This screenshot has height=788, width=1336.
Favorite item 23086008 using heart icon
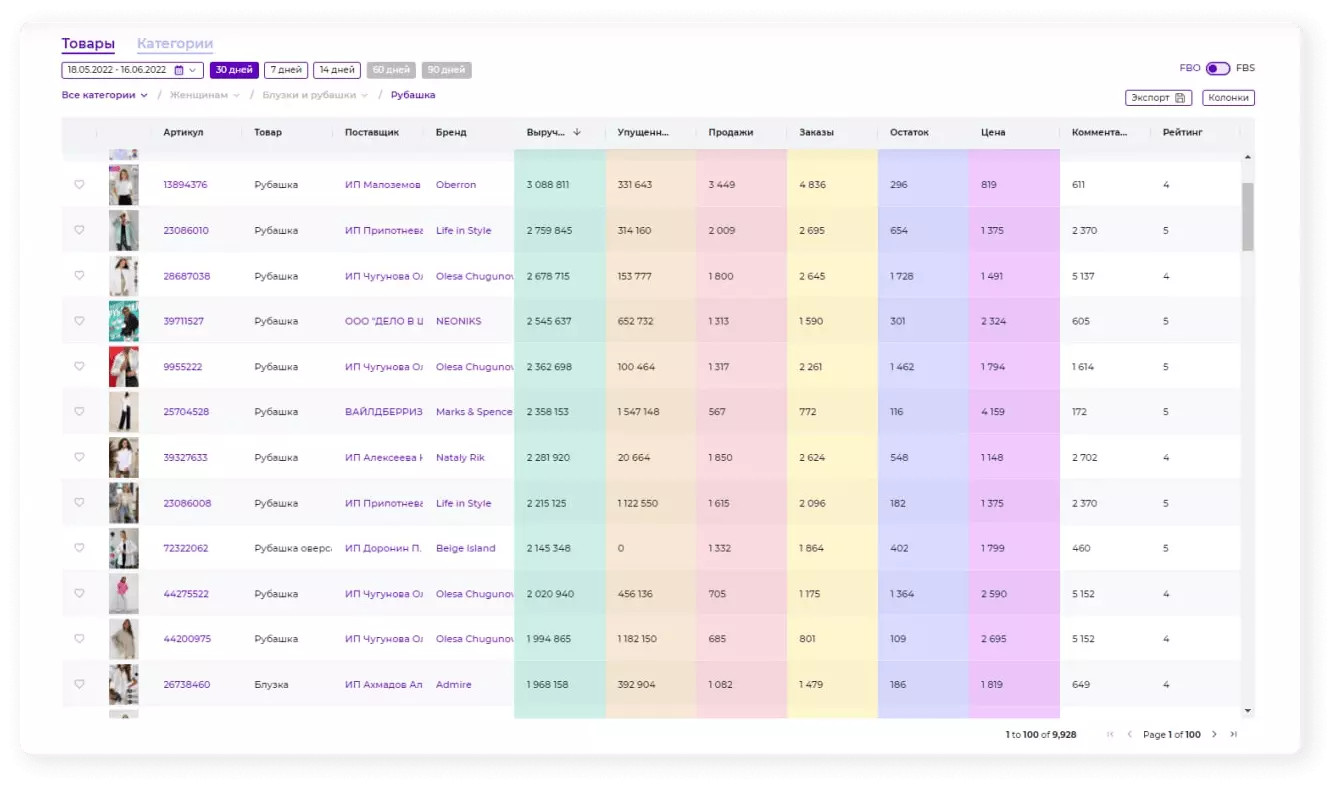tap(79, 503)
